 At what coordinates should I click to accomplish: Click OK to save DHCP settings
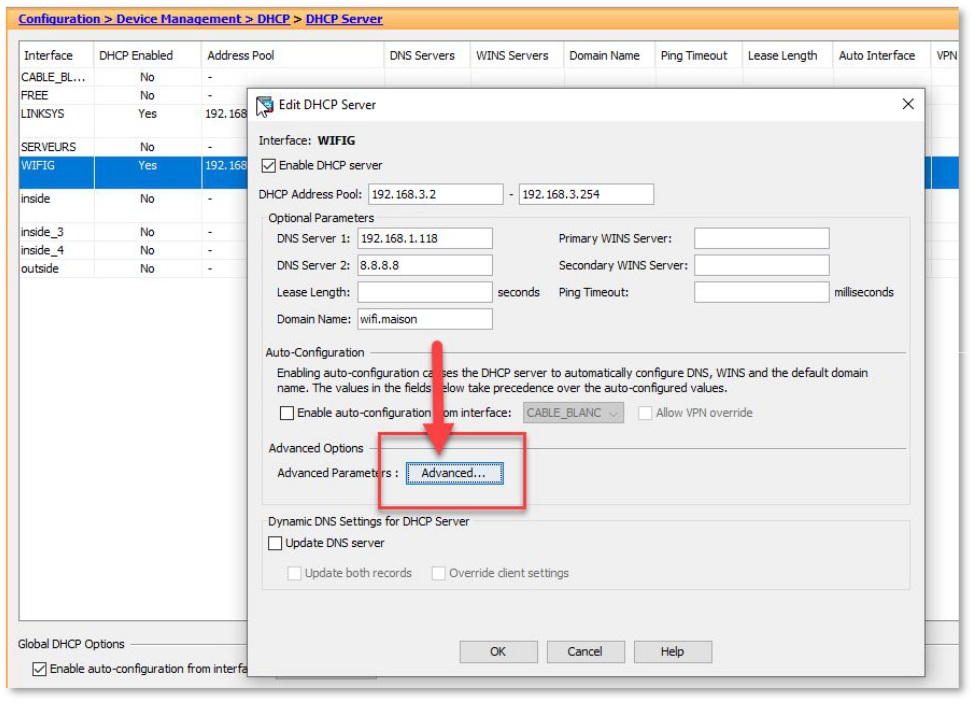click(498, 652)
